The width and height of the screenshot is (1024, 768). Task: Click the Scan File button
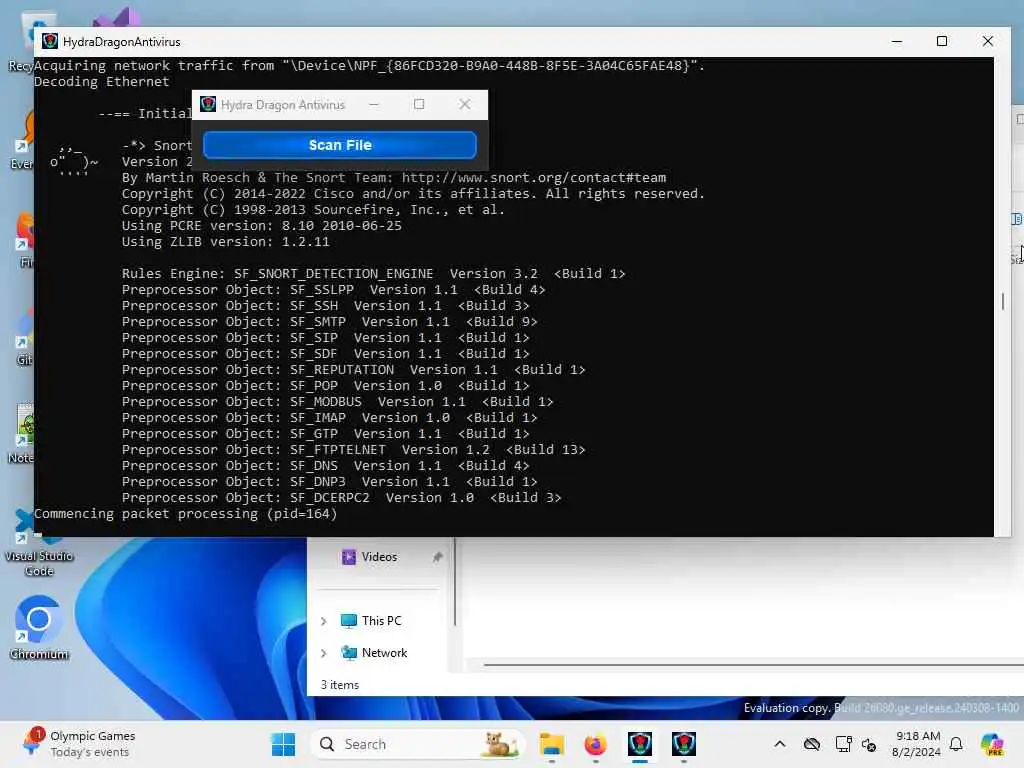coord(340,145)
